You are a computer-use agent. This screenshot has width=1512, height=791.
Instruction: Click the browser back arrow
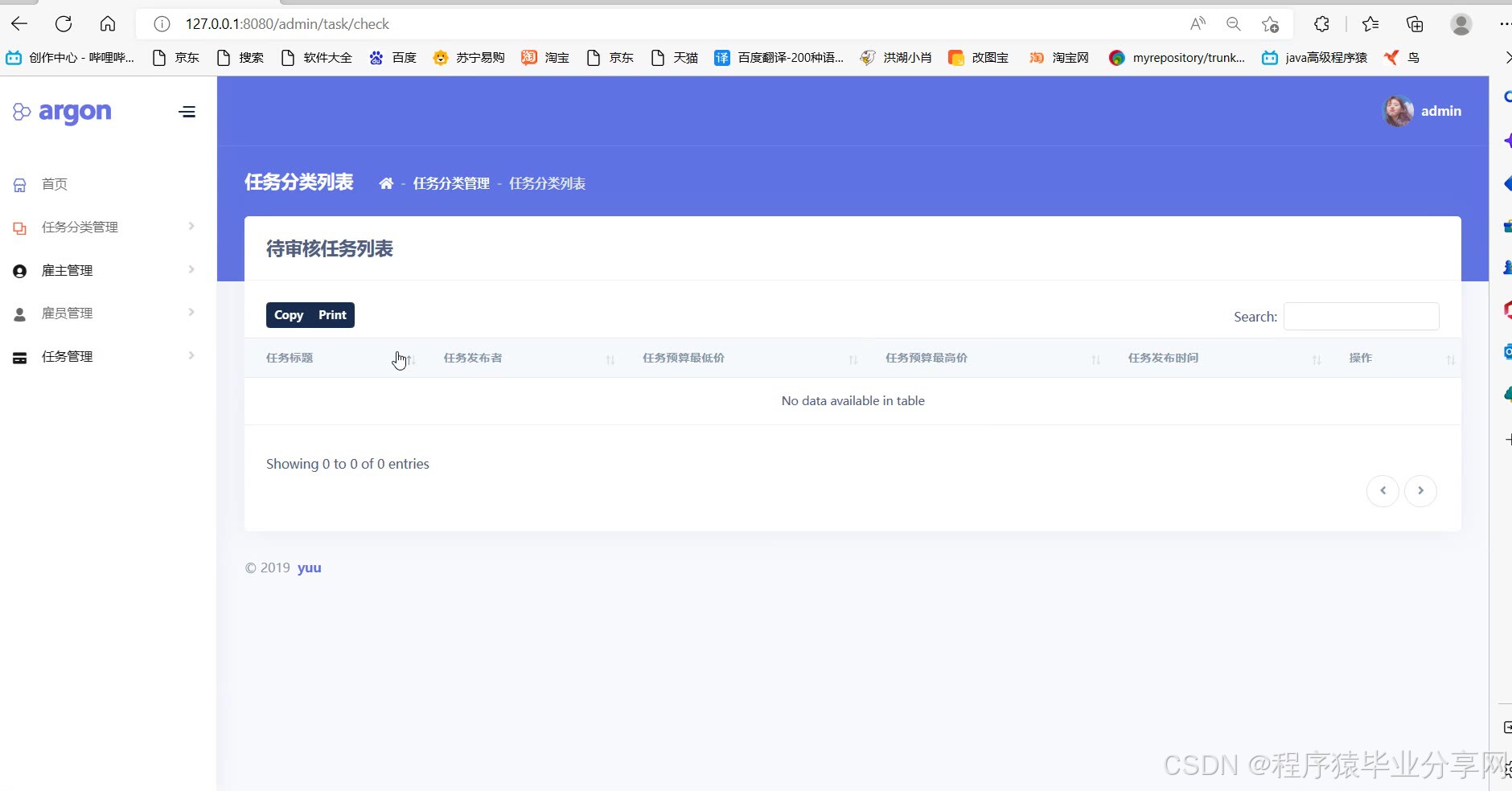(x=19, y=24)
